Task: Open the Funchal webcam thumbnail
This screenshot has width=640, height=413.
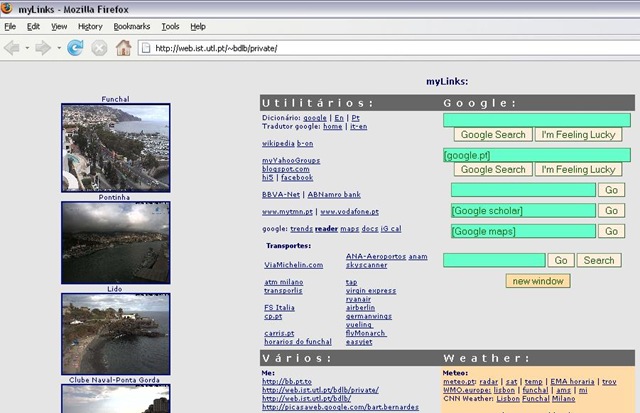Action: click(116, 147)
